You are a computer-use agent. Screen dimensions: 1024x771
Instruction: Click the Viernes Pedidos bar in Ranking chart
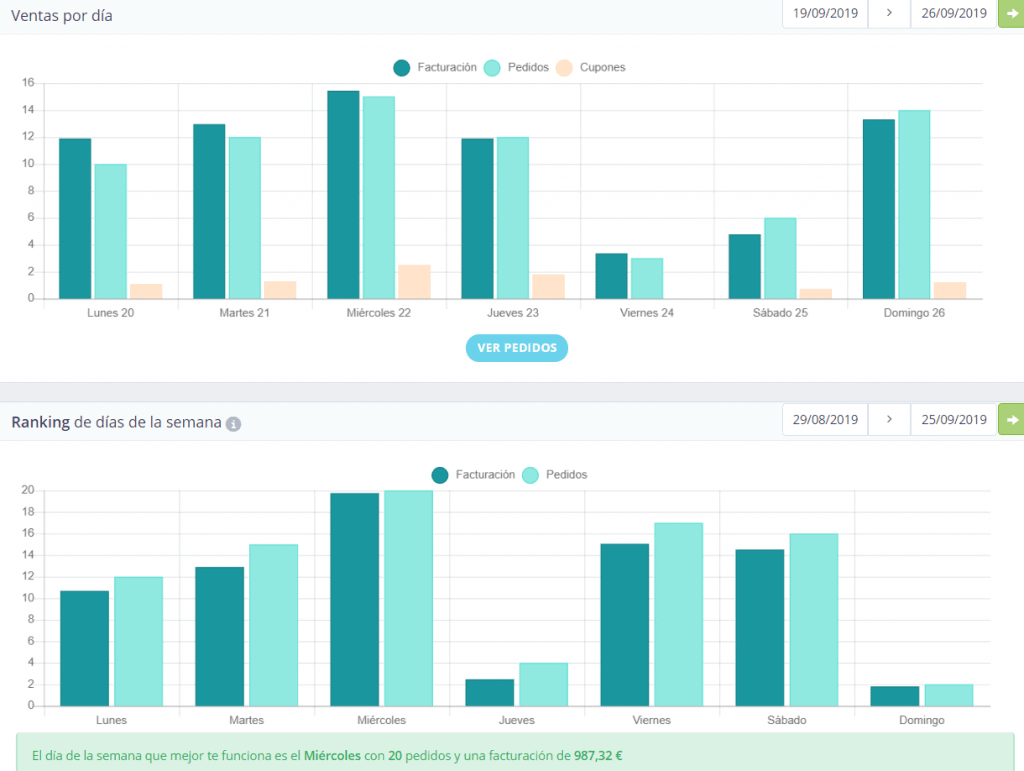tap(679, 614)
